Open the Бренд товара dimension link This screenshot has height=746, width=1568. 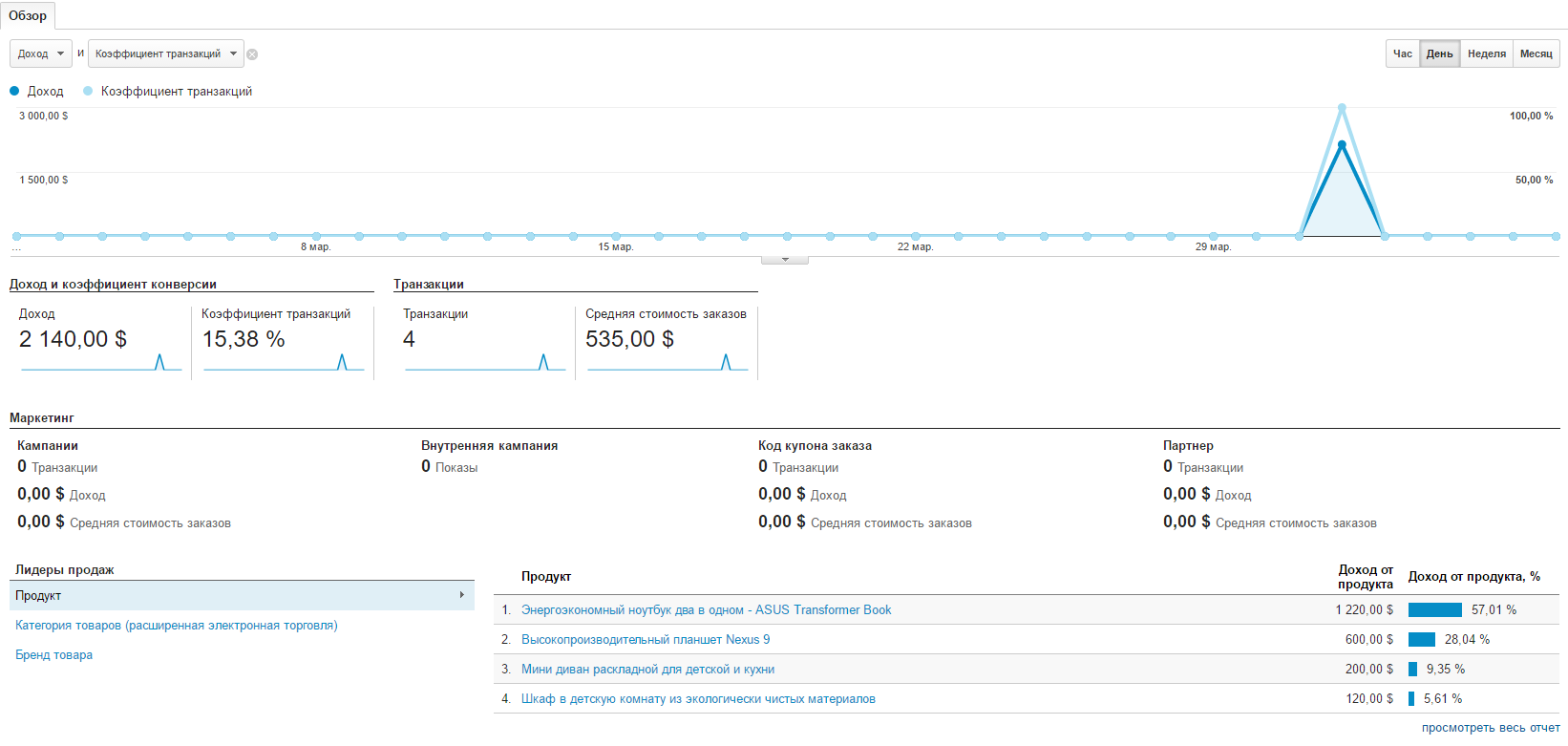(x=53, y=655)
